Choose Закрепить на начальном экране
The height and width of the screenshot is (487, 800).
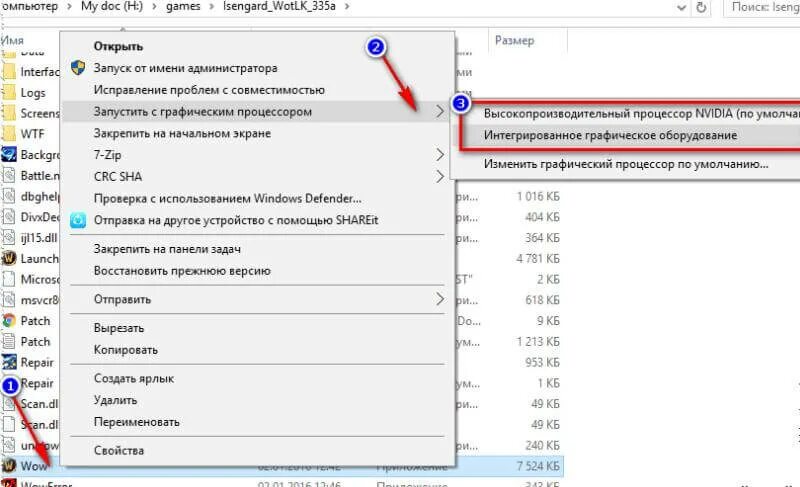tap(182, 133)
